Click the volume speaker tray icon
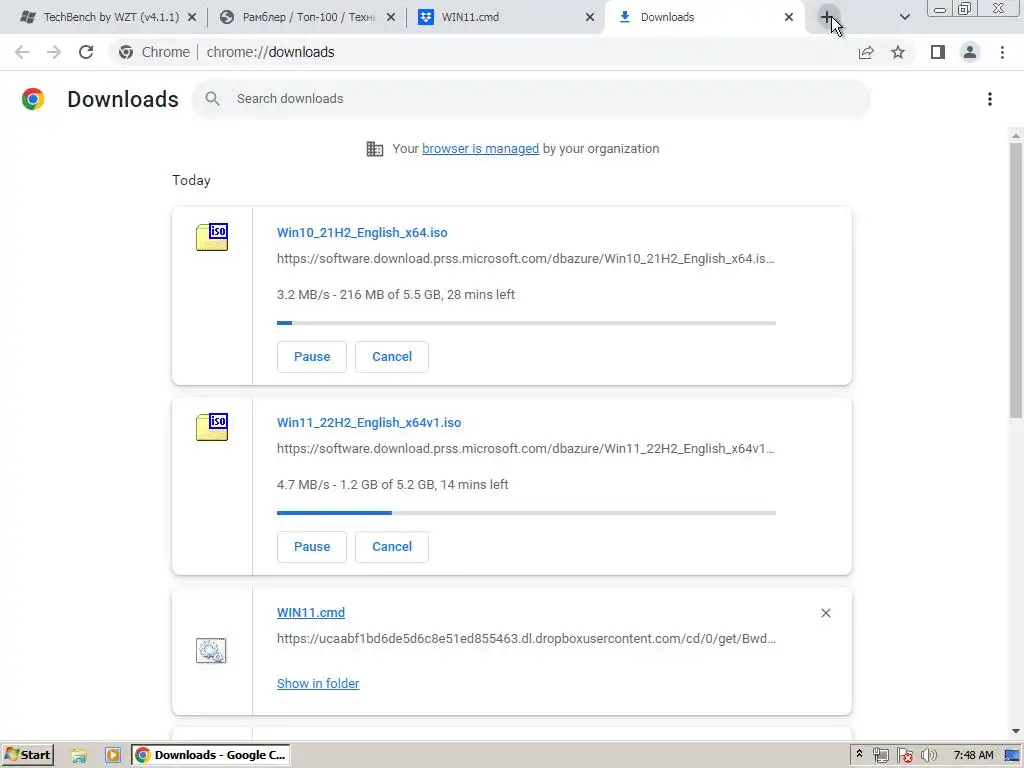This screenshot has width=1024, height=768. 928,756
